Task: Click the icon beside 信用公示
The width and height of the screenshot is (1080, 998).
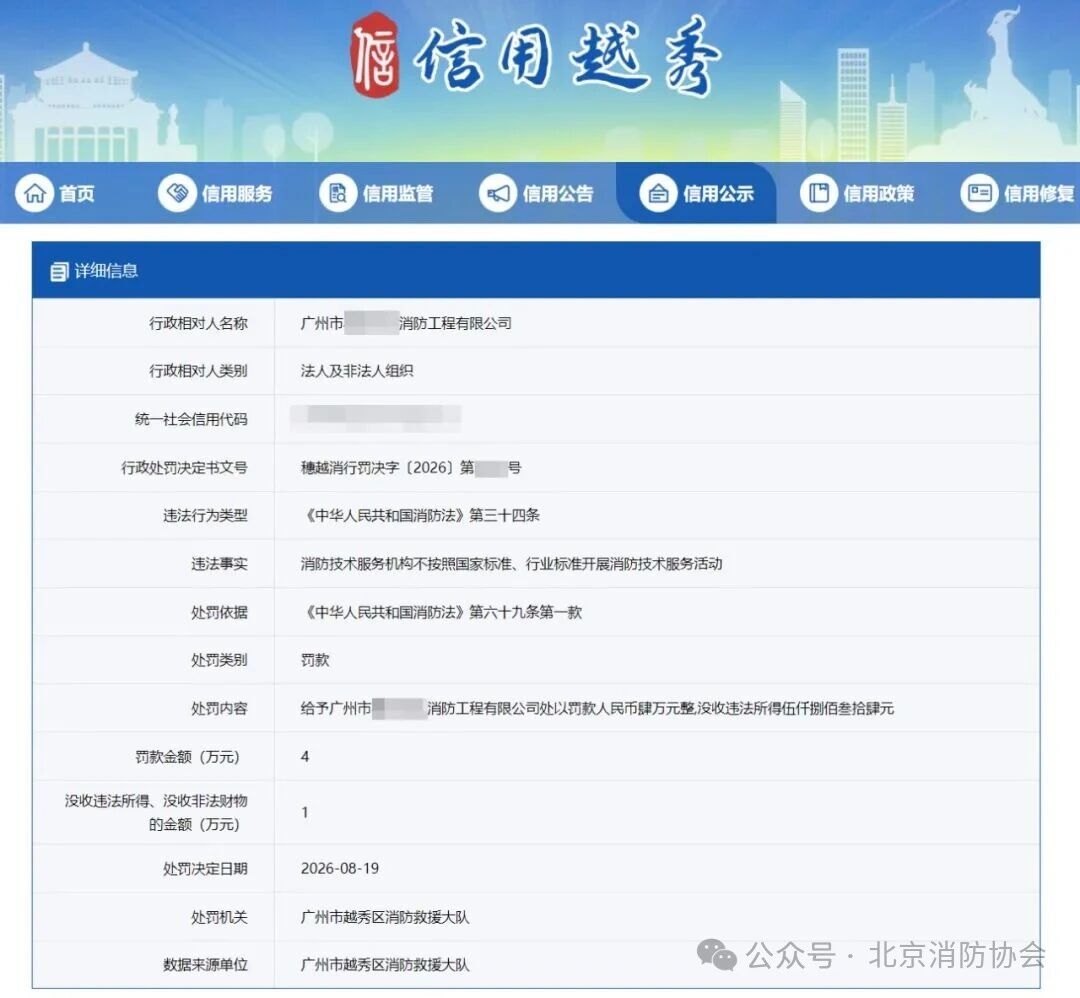Action: point(658,194)
